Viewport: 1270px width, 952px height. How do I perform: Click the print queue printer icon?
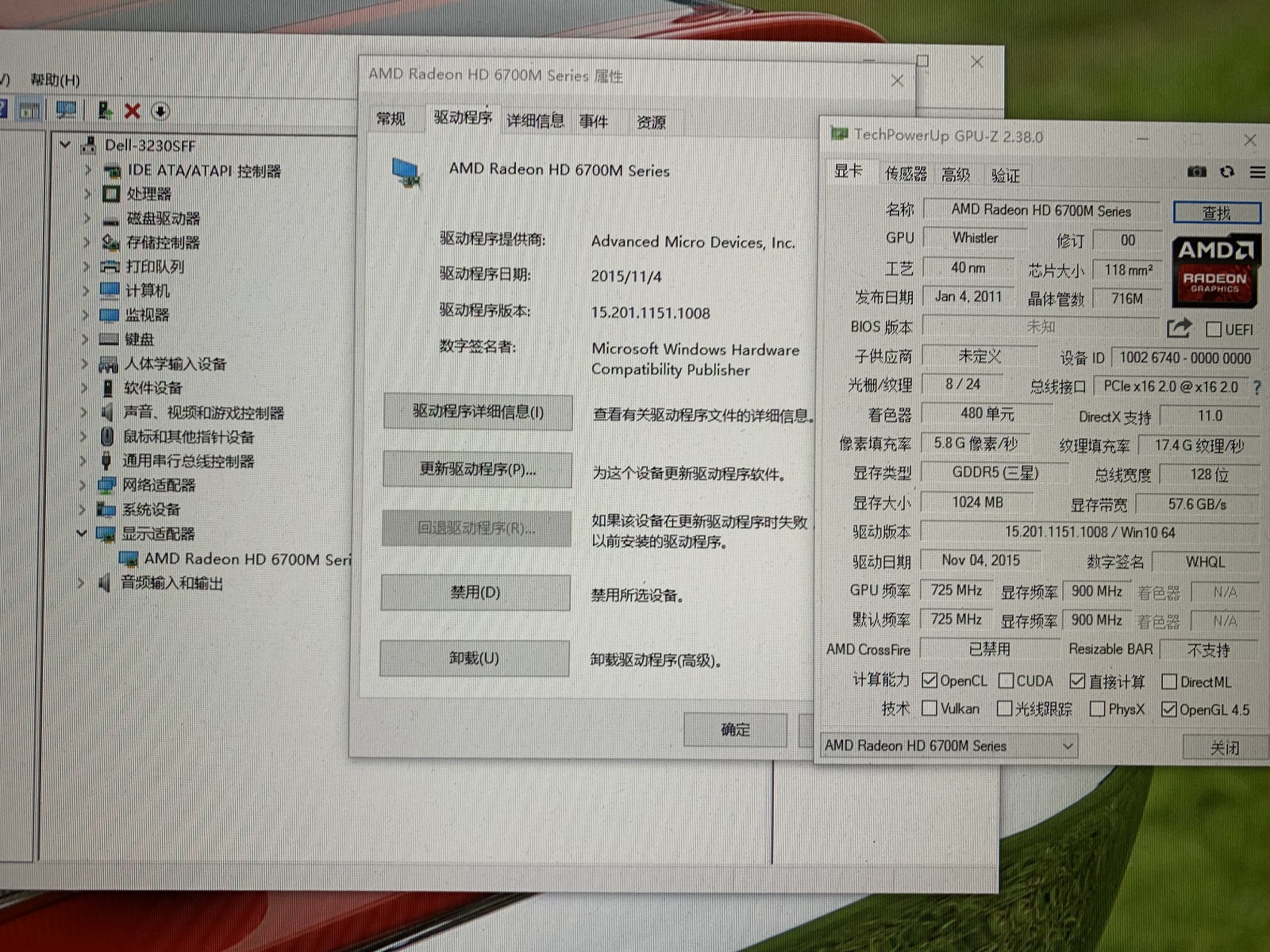(x=110, y=267)
